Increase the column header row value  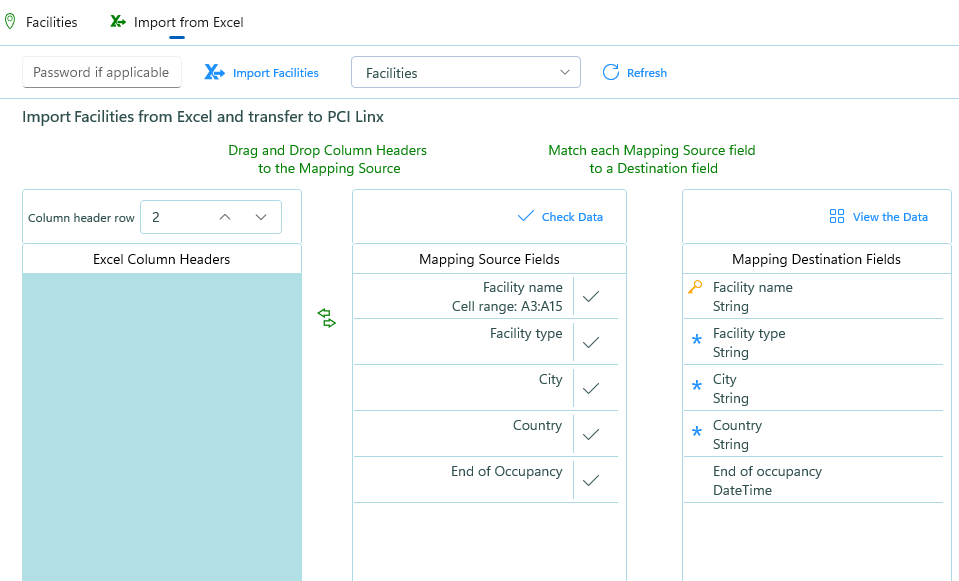point(225,217)
